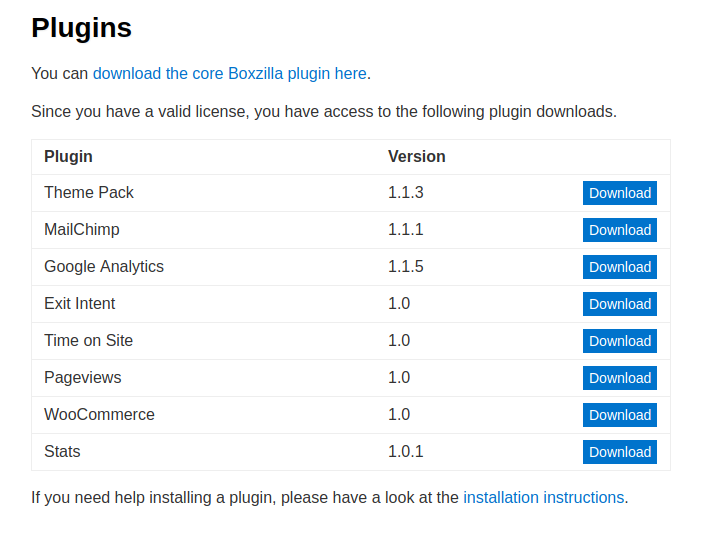Download the Time on Site plugin

[620, 341]
